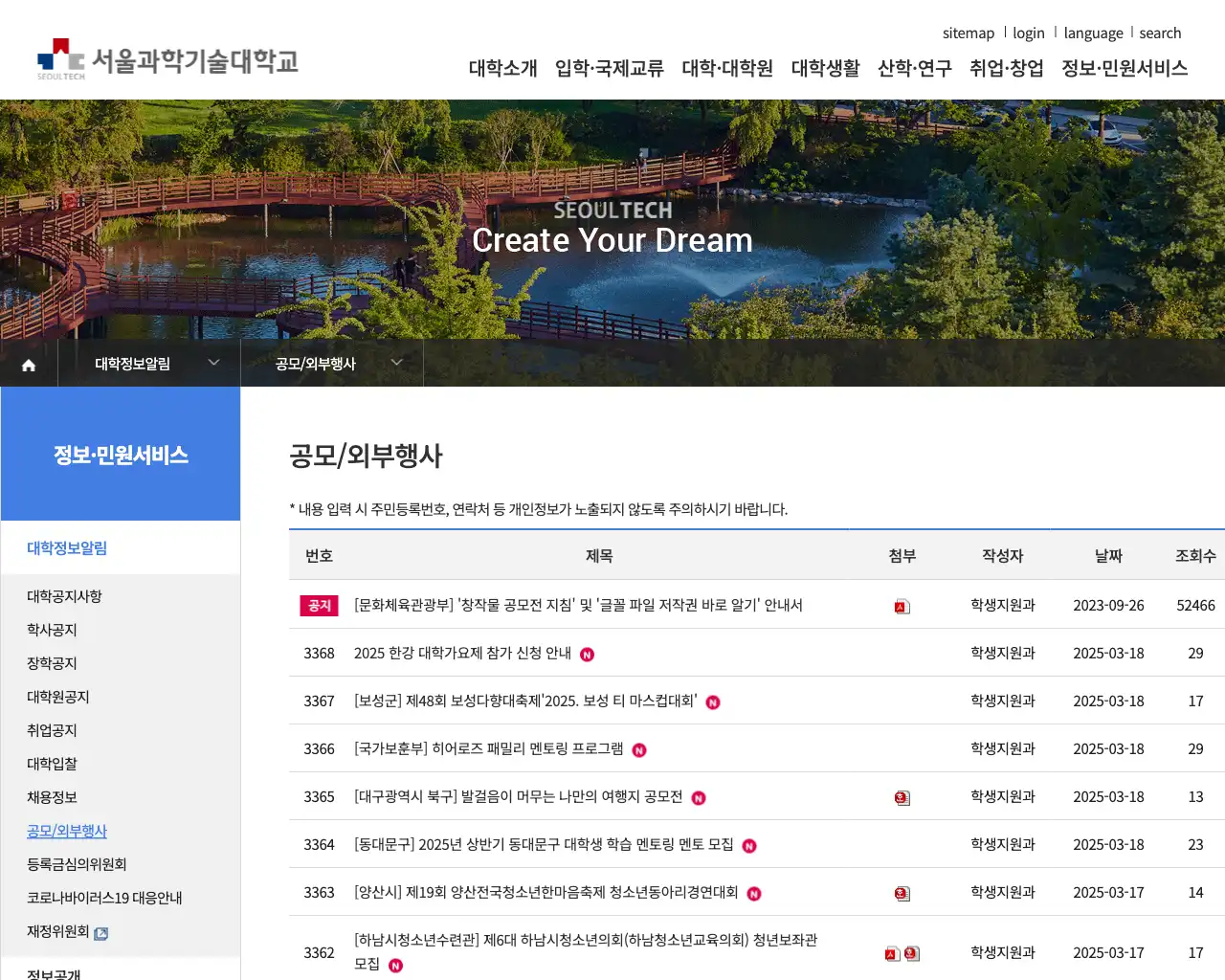
Task: Open post 하남시청소년의회 청년보좌관 모집
Action: (586, 951)
